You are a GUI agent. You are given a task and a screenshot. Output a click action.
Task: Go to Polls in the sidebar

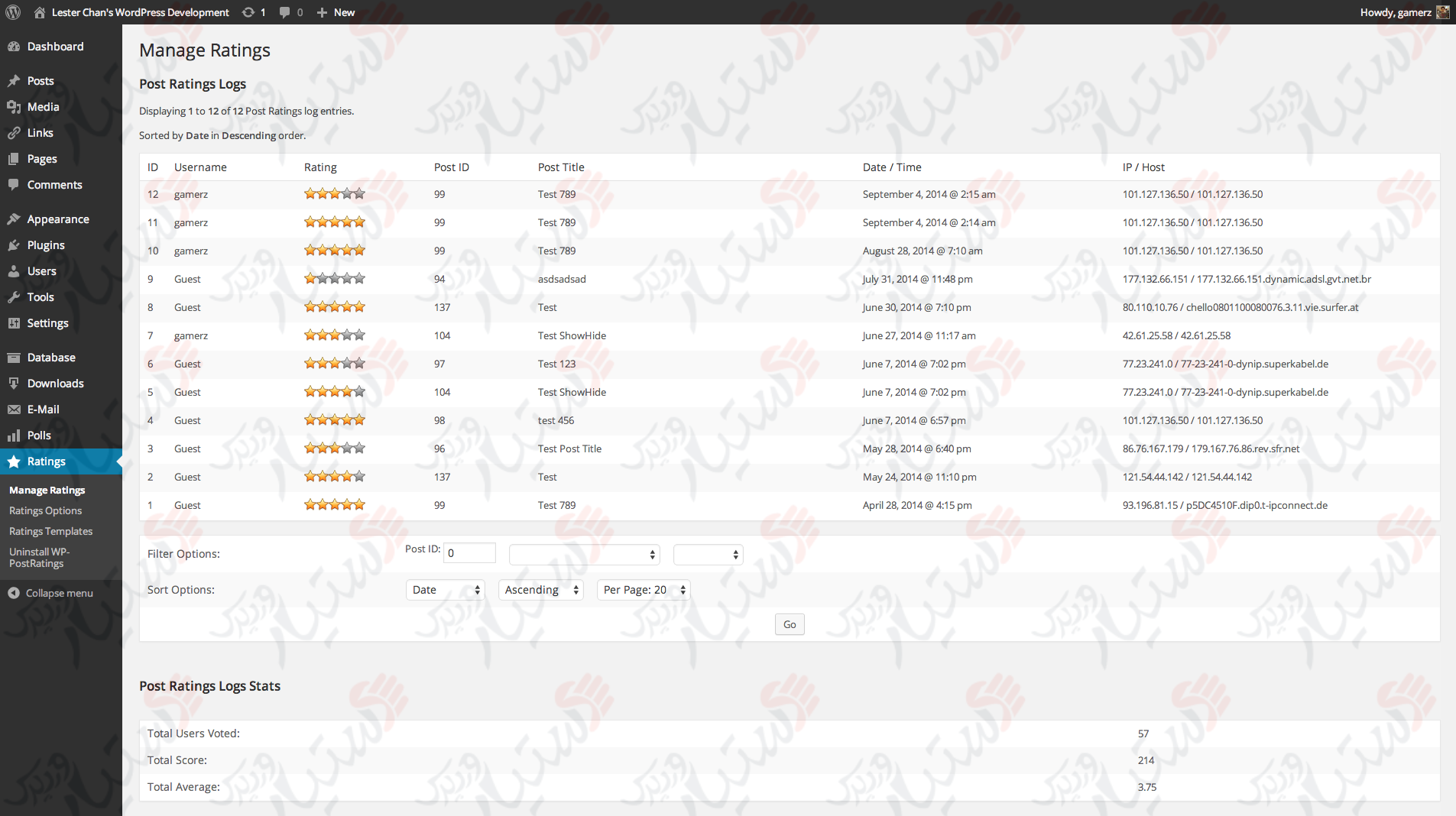39,436
